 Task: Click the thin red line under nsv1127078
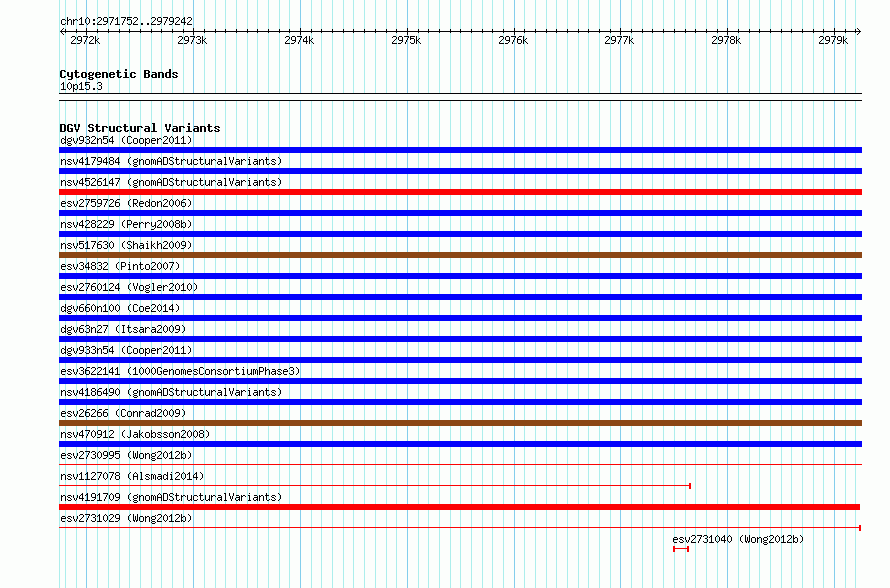point(375,486)
